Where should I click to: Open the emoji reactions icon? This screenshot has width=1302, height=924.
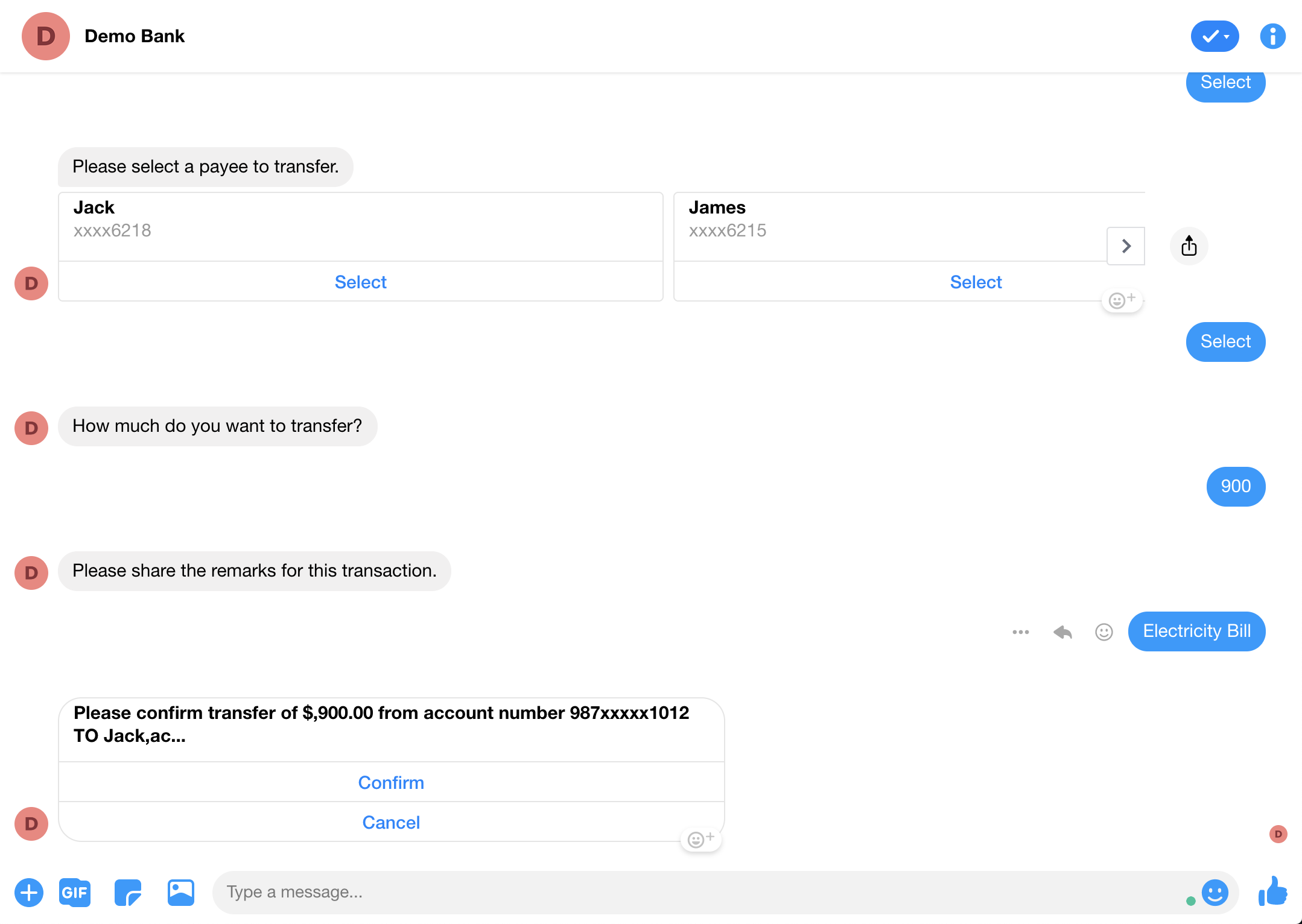pyautogui.click(x=1102, y=631)
